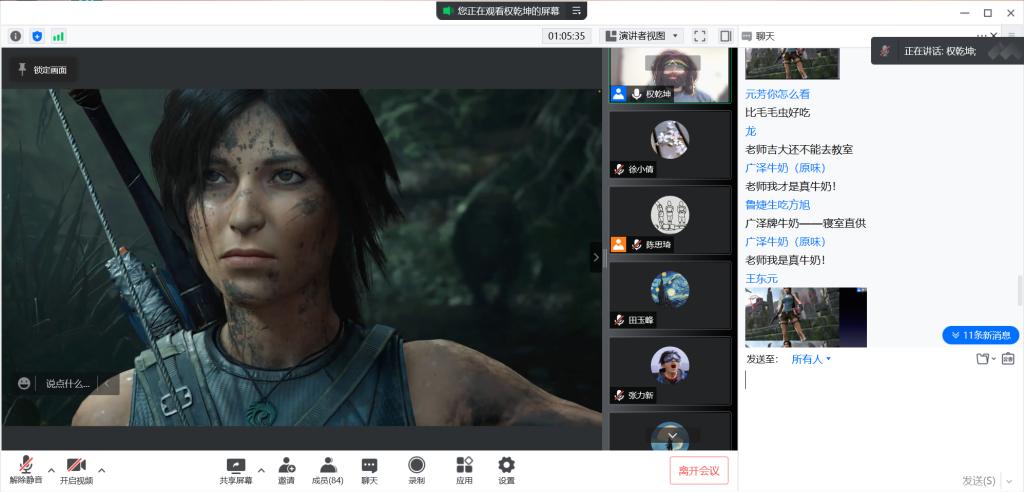
Task: Open the 聊天 item in bottom toolbar
Action: pyautogui.click(x=369, y=465)
